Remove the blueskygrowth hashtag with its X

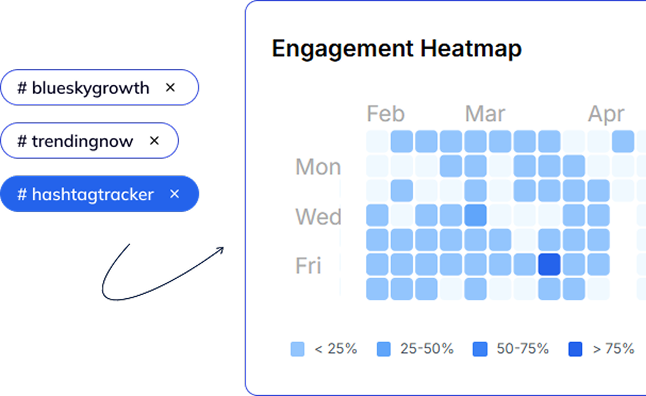click(x=170, y=87)
